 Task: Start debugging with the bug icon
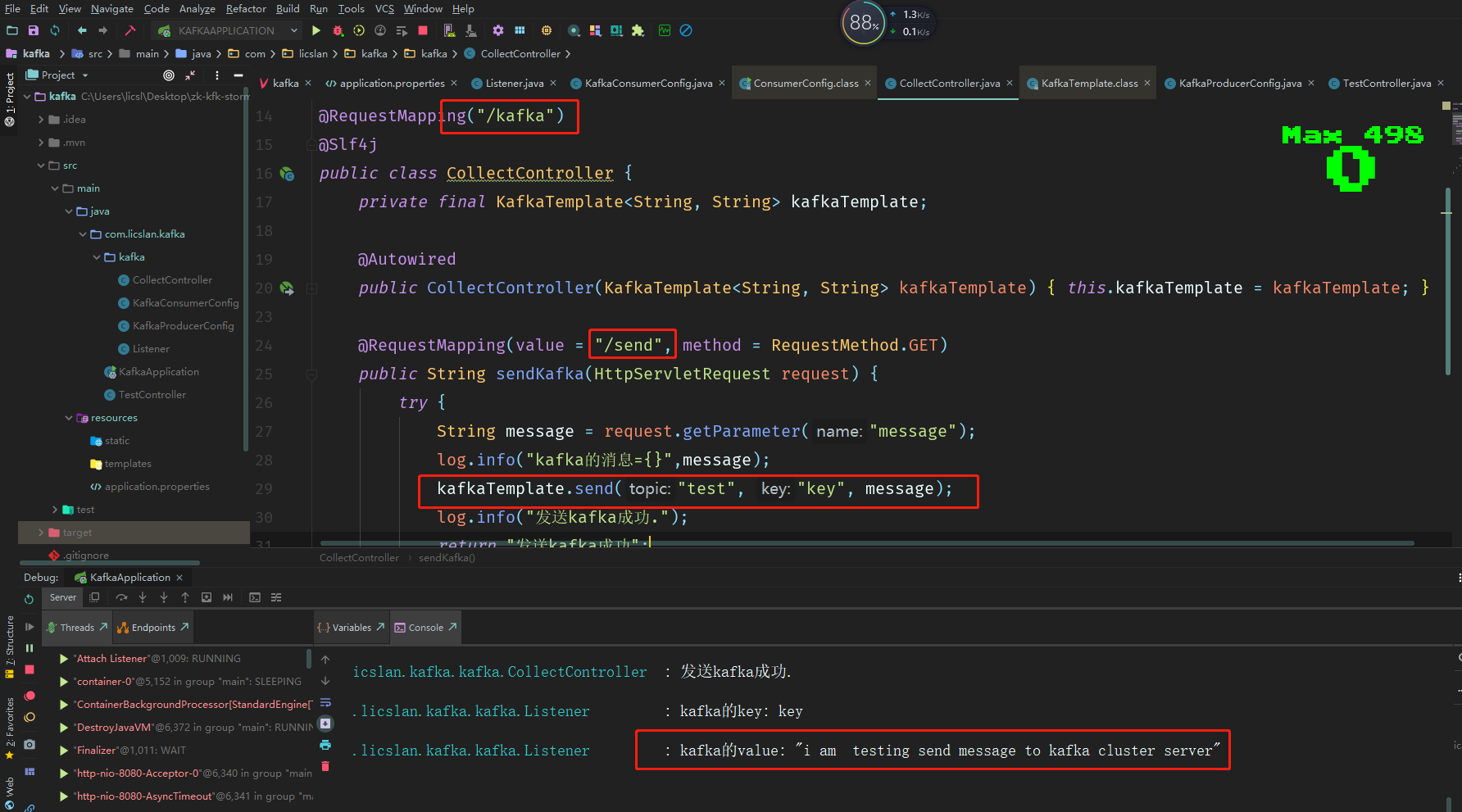338,30
